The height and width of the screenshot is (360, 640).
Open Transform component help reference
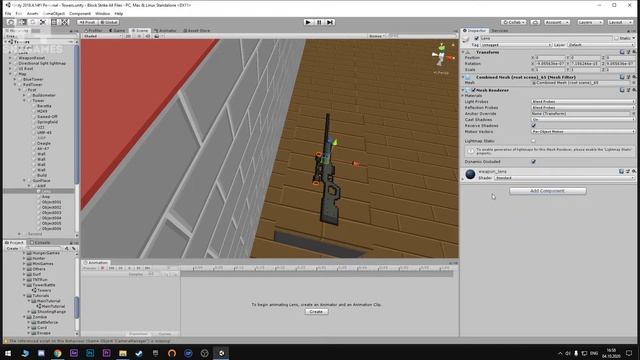[x=622, y=52]
